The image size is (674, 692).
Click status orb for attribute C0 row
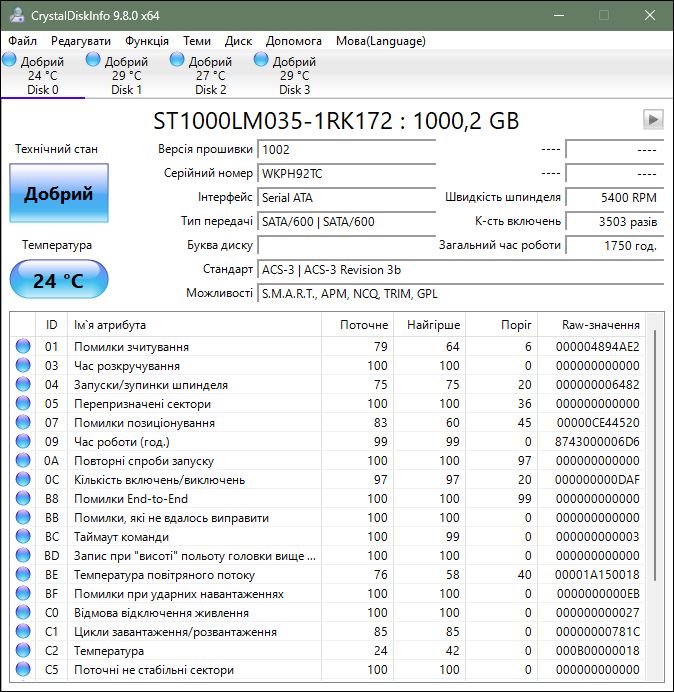[23, 612]
